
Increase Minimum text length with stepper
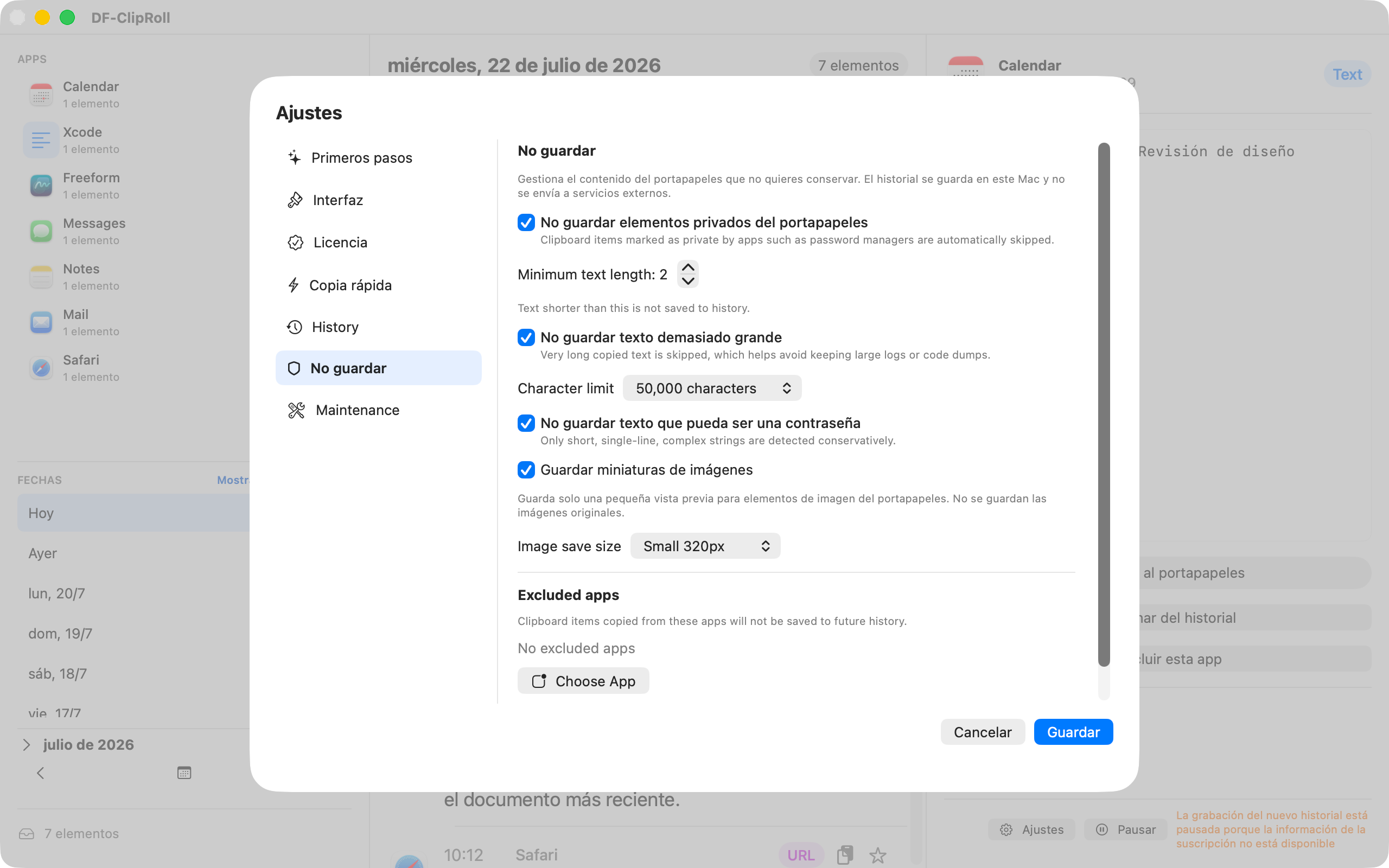point(687,267)
